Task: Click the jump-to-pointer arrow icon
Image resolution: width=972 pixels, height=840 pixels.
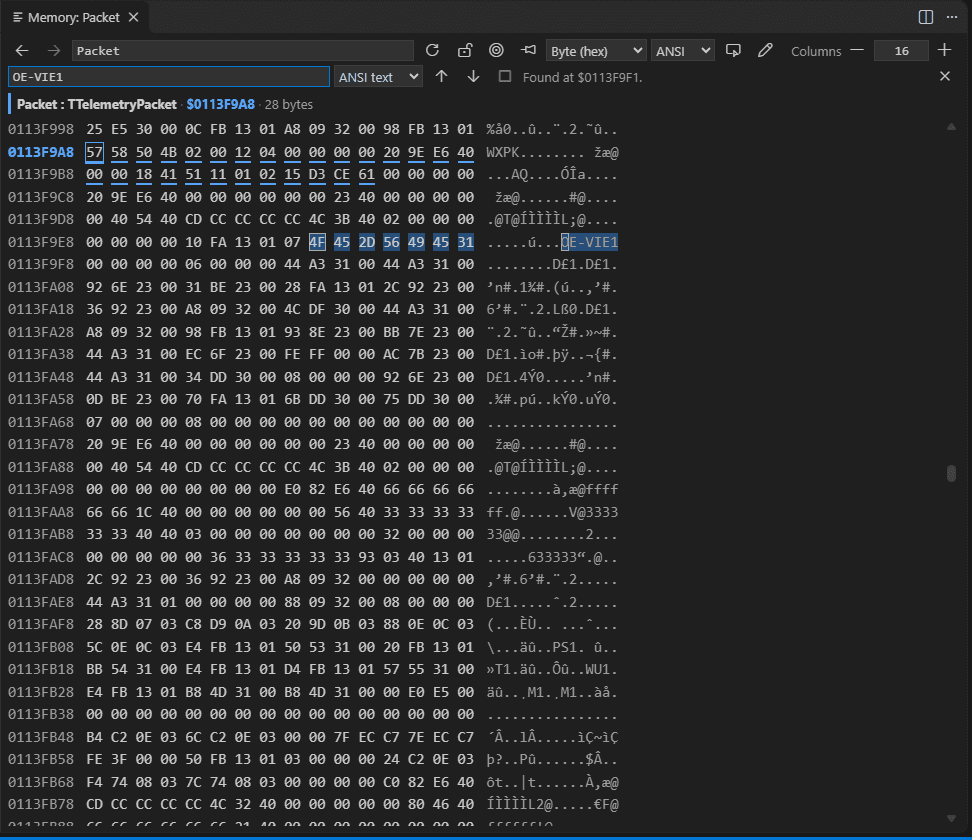Action: (529, 51)
